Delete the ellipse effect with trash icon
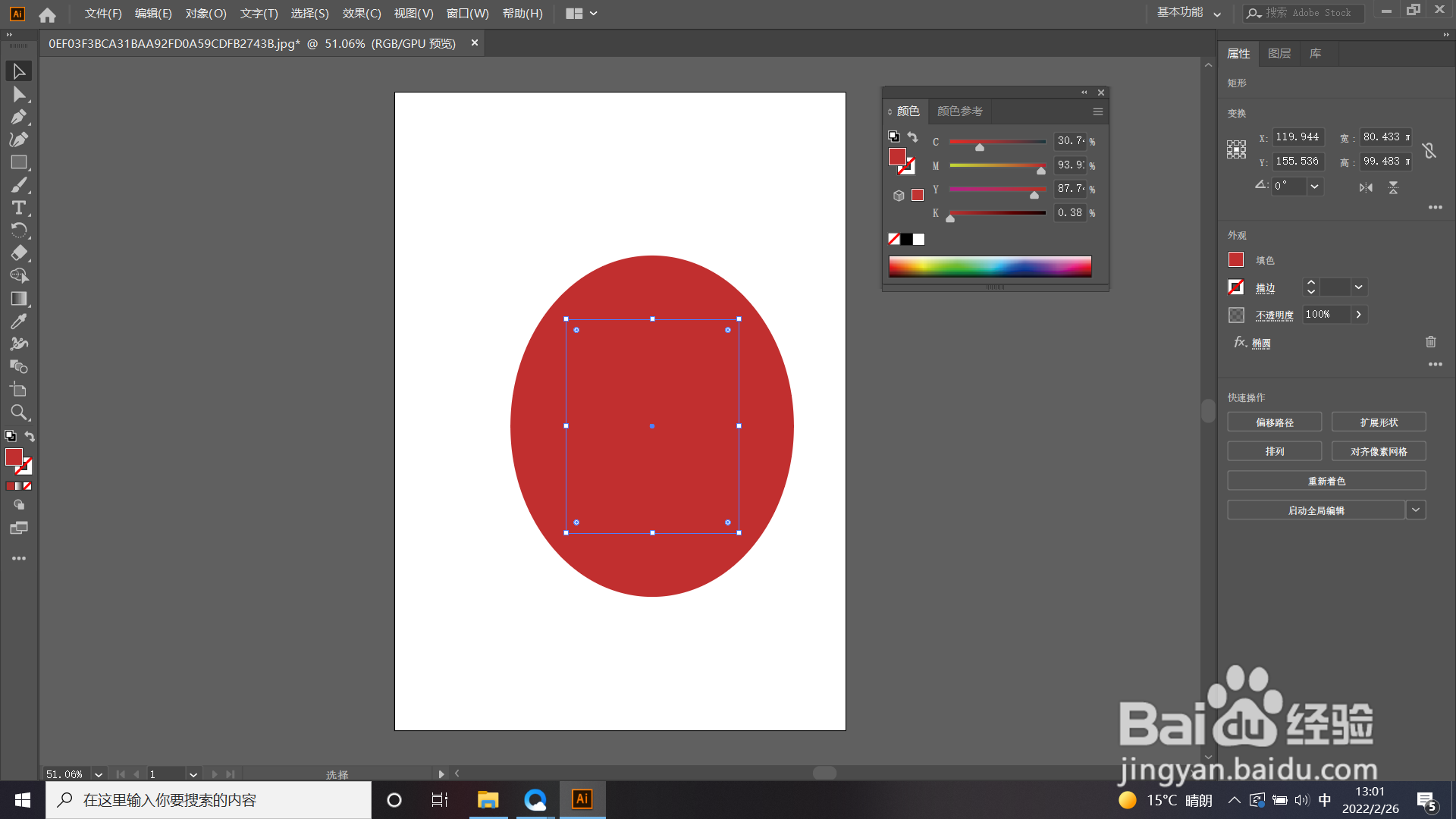The width and height of the screenshot is (1456, 819). [1430, 342]
